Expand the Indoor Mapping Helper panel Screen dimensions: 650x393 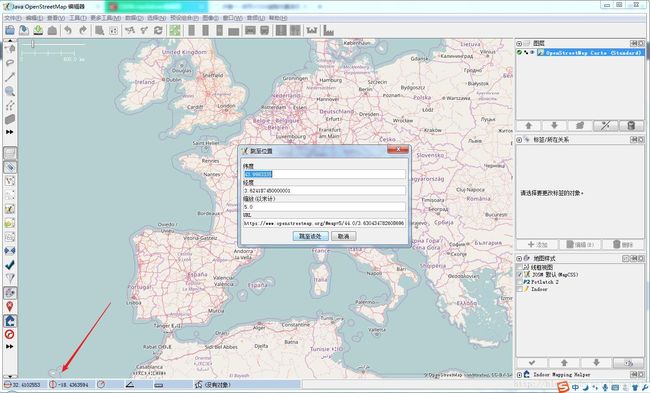point(519,375)
